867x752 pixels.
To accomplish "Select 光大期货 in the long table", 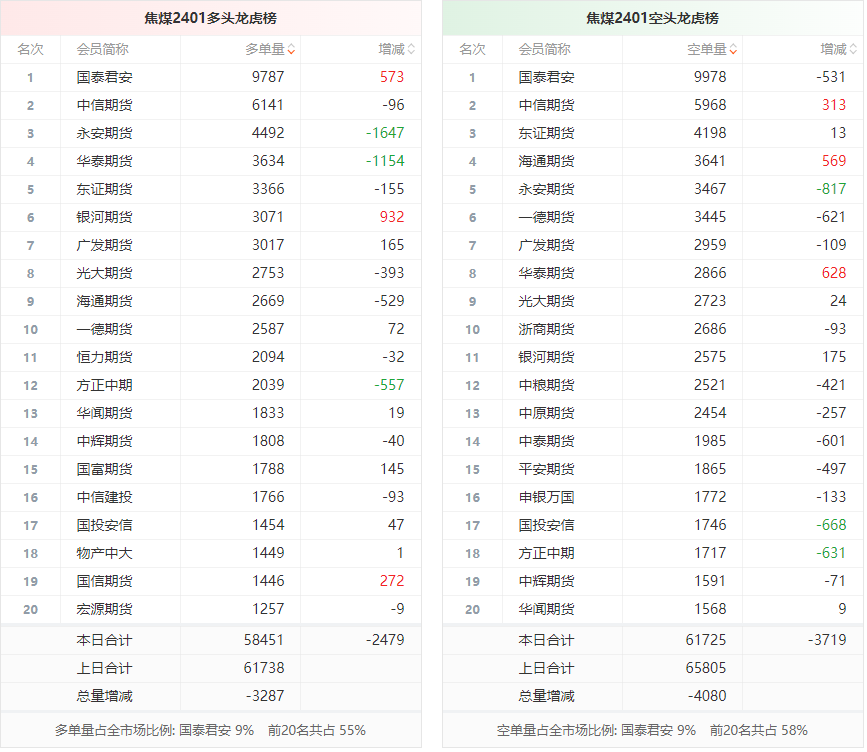I will coord(105,273).
